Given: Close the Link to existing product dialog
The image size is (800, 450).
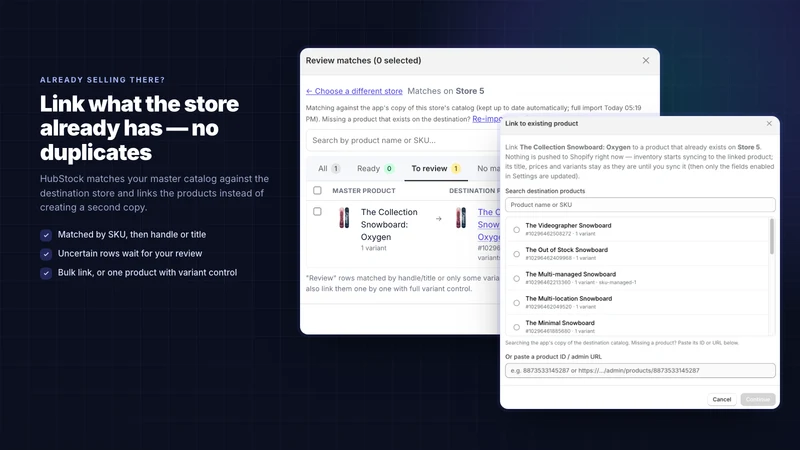Looking at the screenshot, I should tap(769, 123).
